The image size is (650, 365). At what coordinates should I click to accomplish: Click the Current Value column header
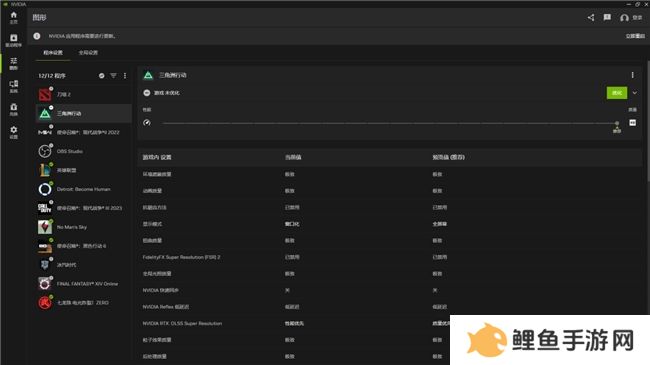293,157
